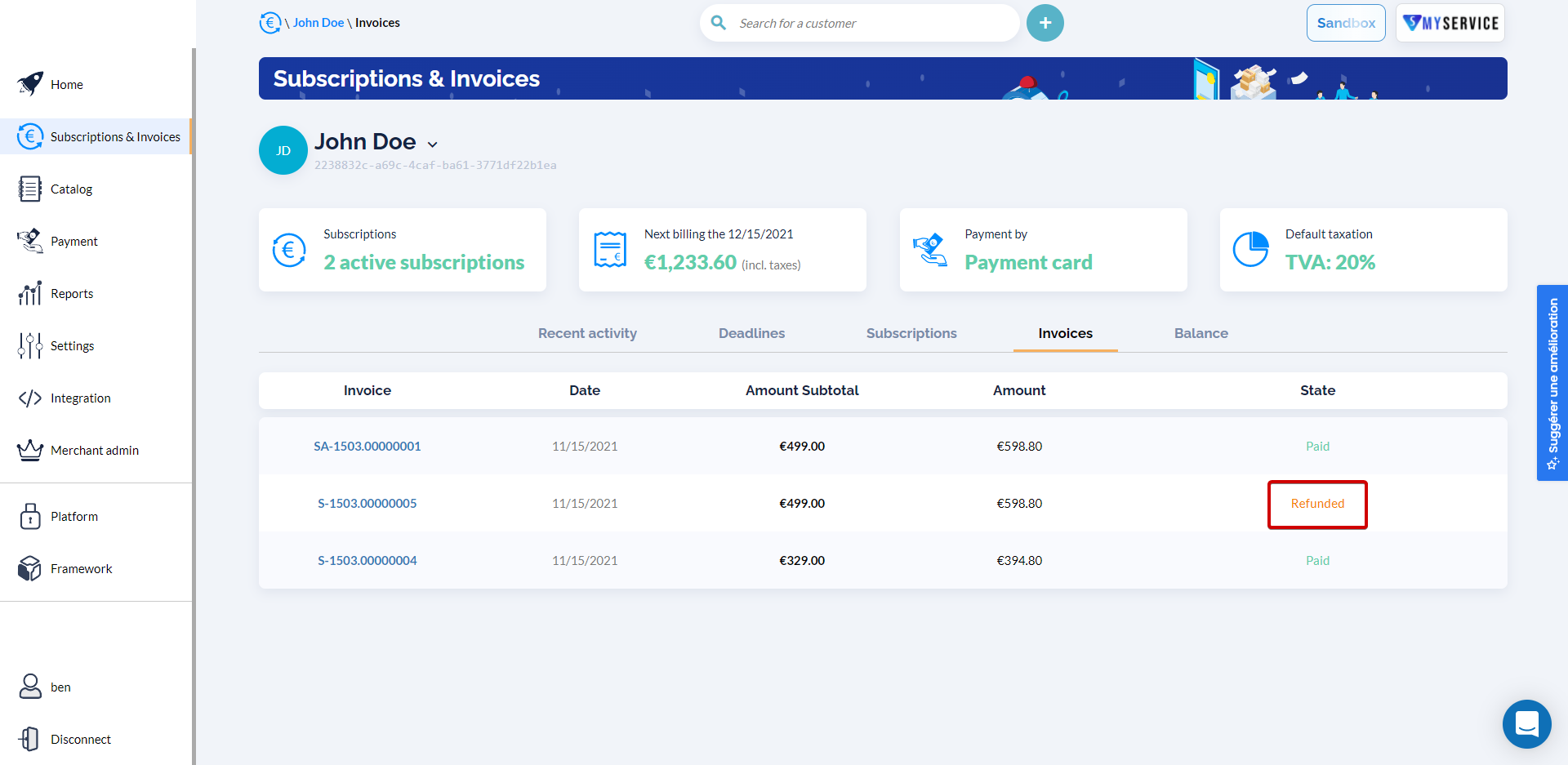This screenshot has height=765, width=1568.
Task: Click the Home rocket icon
Action: click(30, 83)
